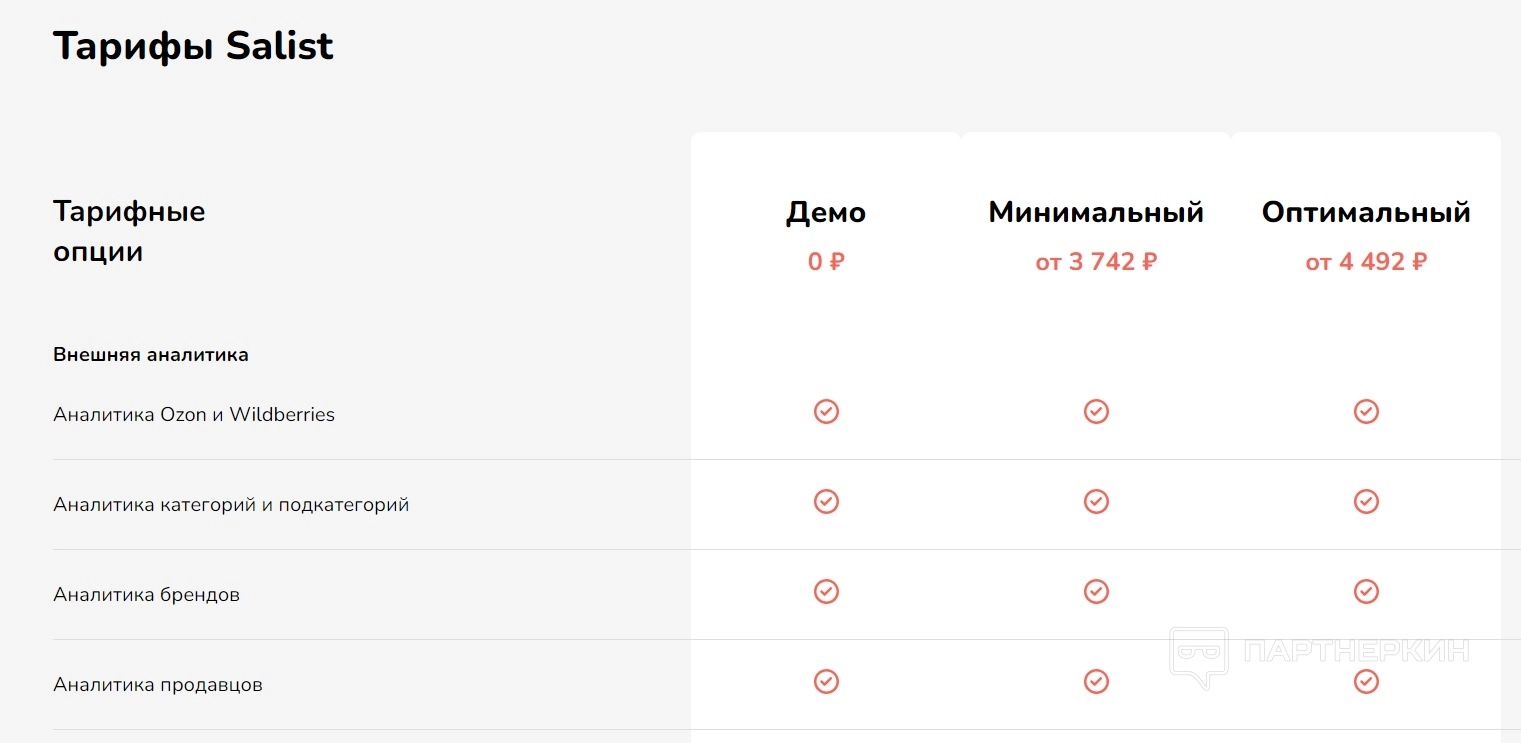Select the Минимальный plan column header
Viewport: 1521px width, 743px height.
point(1096,213)
